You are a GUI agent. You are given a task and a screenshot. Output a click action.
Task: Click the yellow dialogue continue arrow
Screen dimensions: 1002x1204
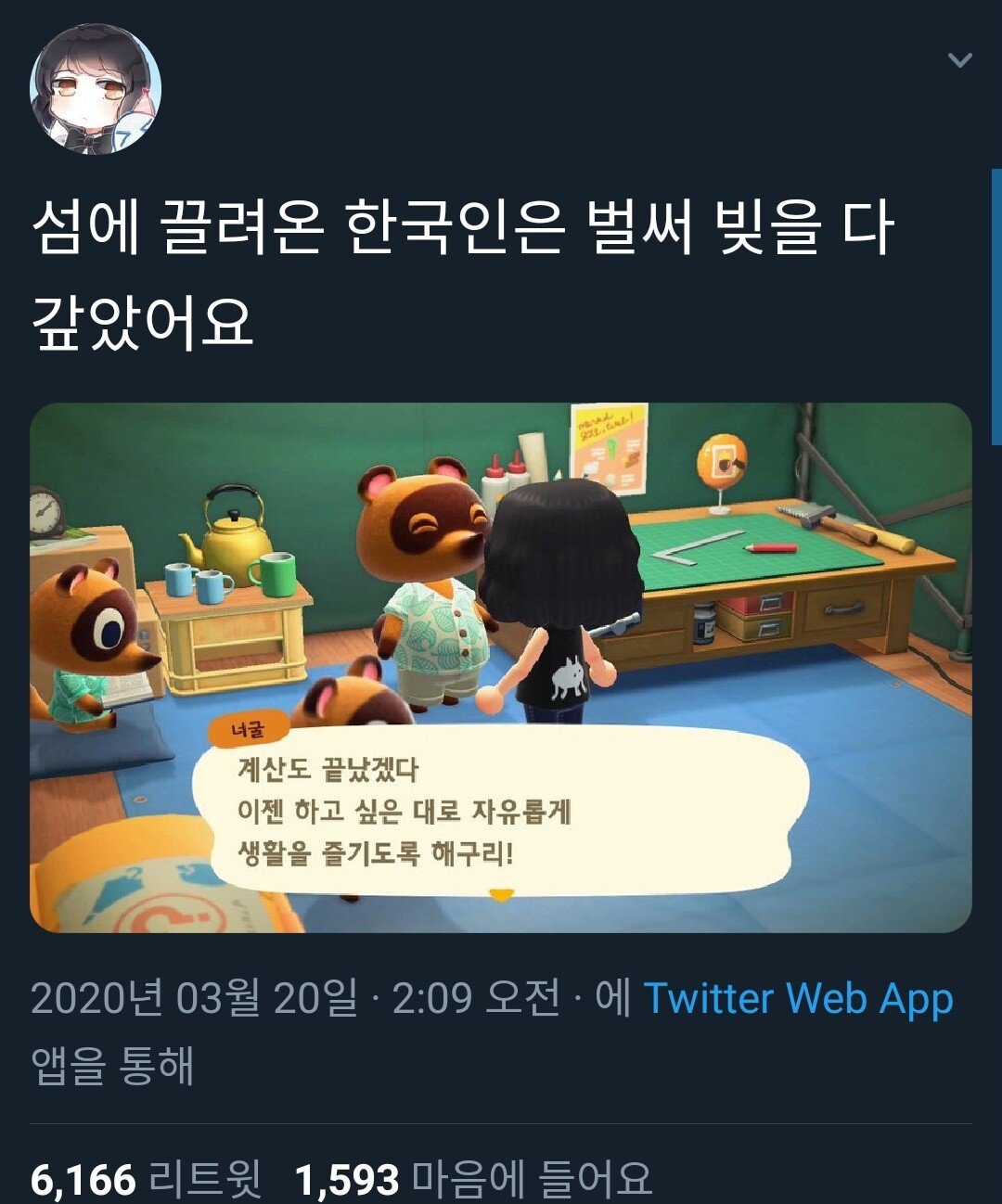[501, 895]
